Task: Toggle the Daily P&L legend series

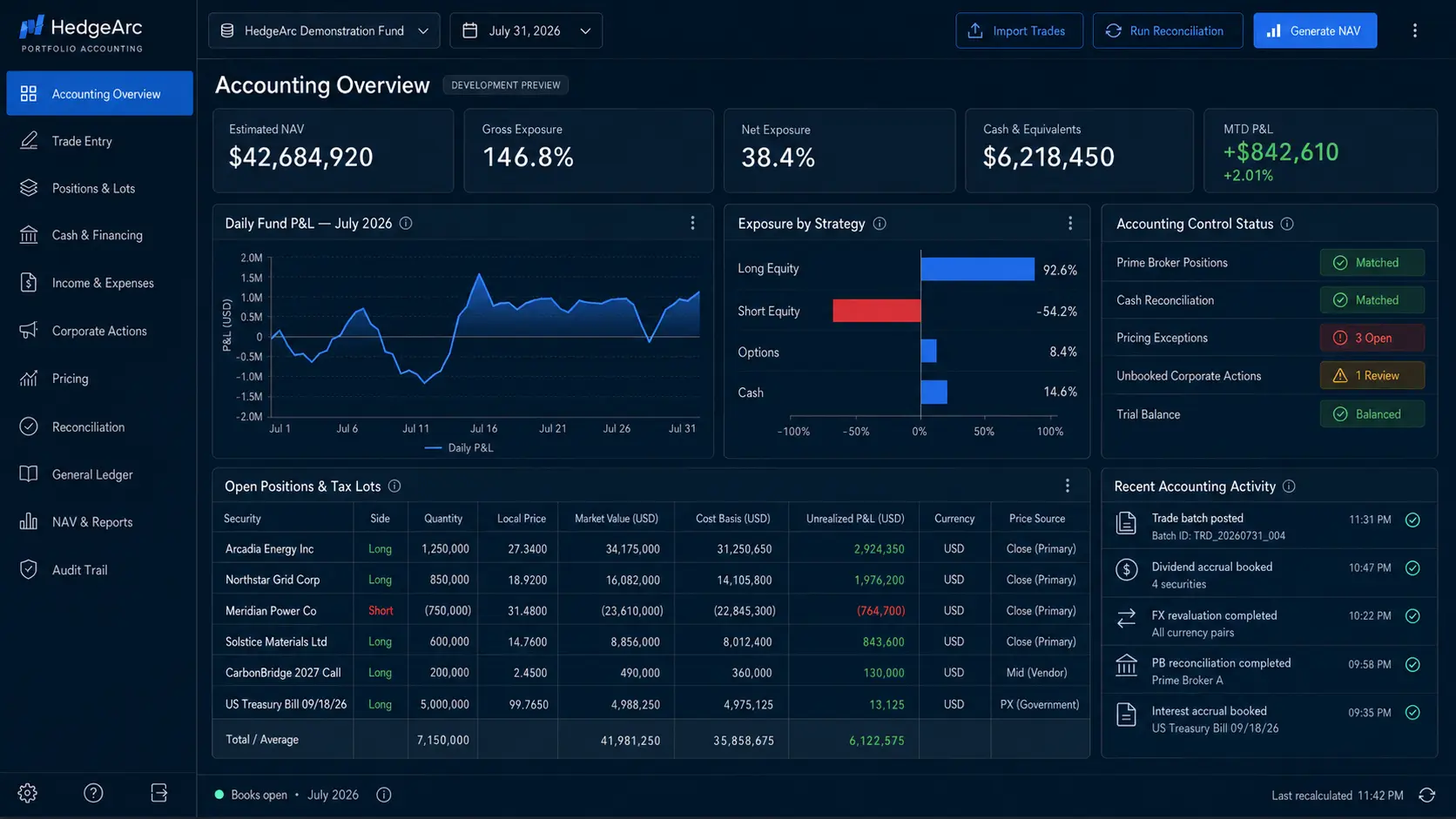Action: (x=459, y=447)
